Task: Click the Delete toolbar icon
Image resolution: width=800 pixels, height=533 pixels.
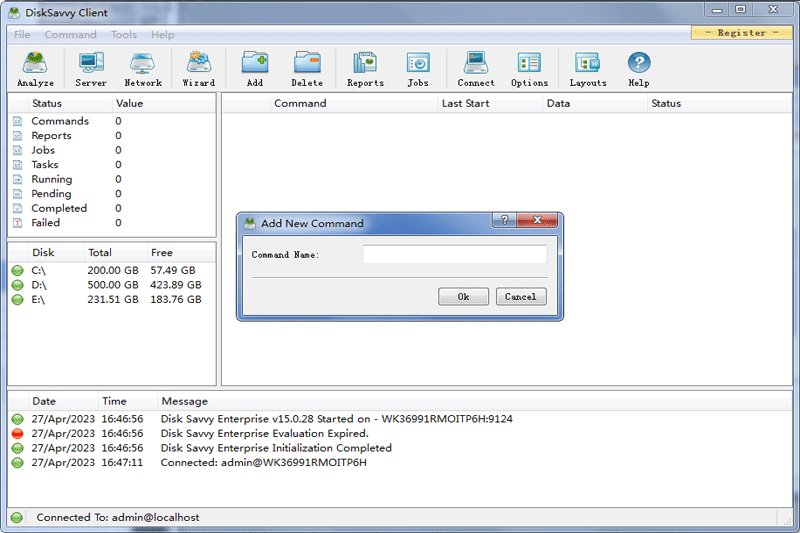Action: (x=307, y=69)
